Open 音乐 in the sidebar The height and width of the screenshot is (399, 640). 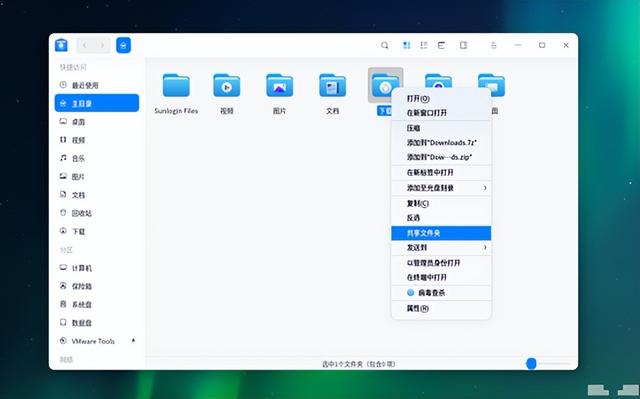click(97, 158)
